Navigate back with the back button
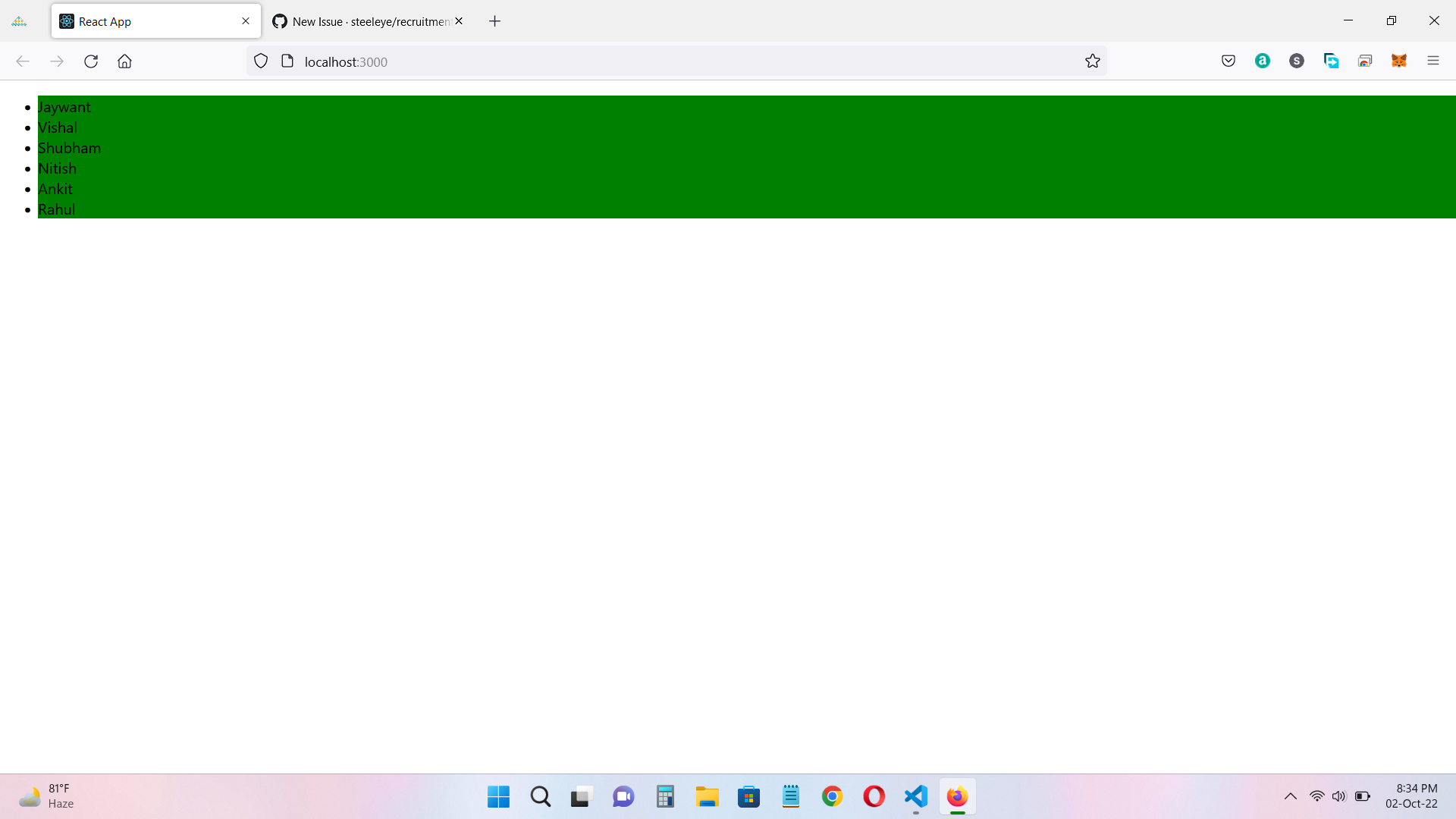1456x819 pixels. (23, 61)
